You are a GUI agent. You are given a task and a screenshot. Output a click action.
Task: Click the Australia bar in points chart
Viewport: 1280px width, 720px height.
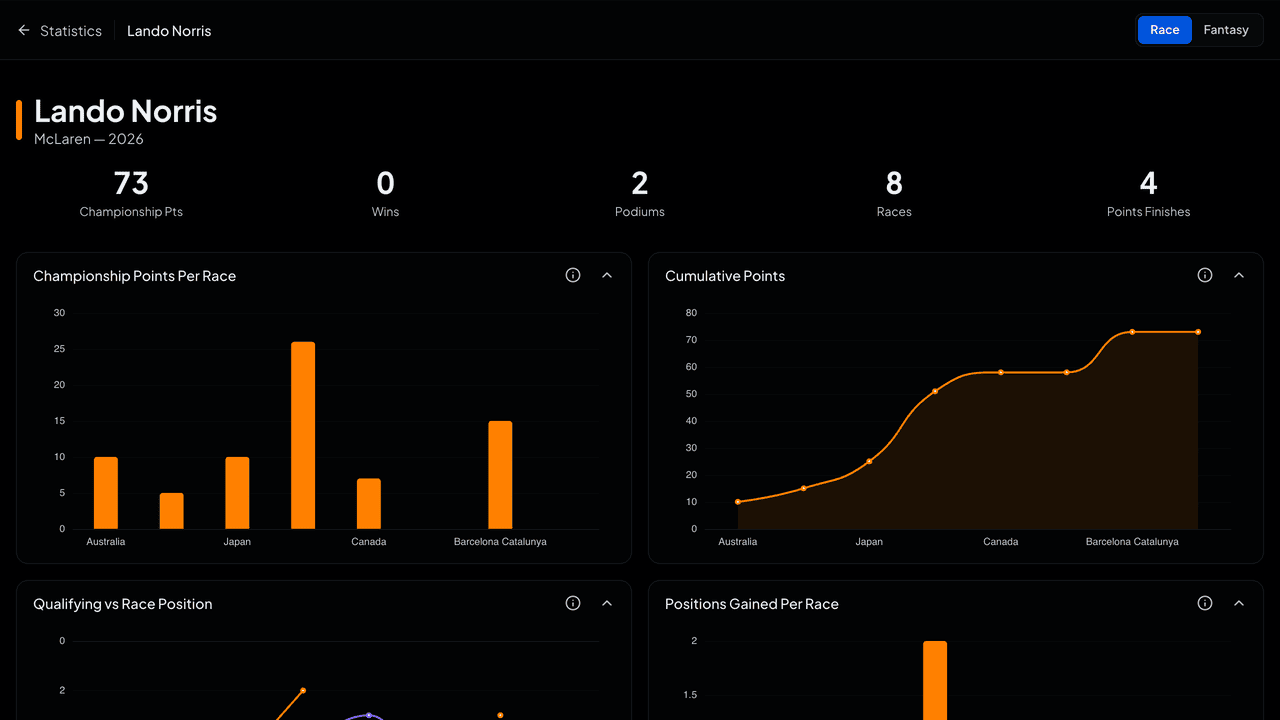(x=106, y=493)
